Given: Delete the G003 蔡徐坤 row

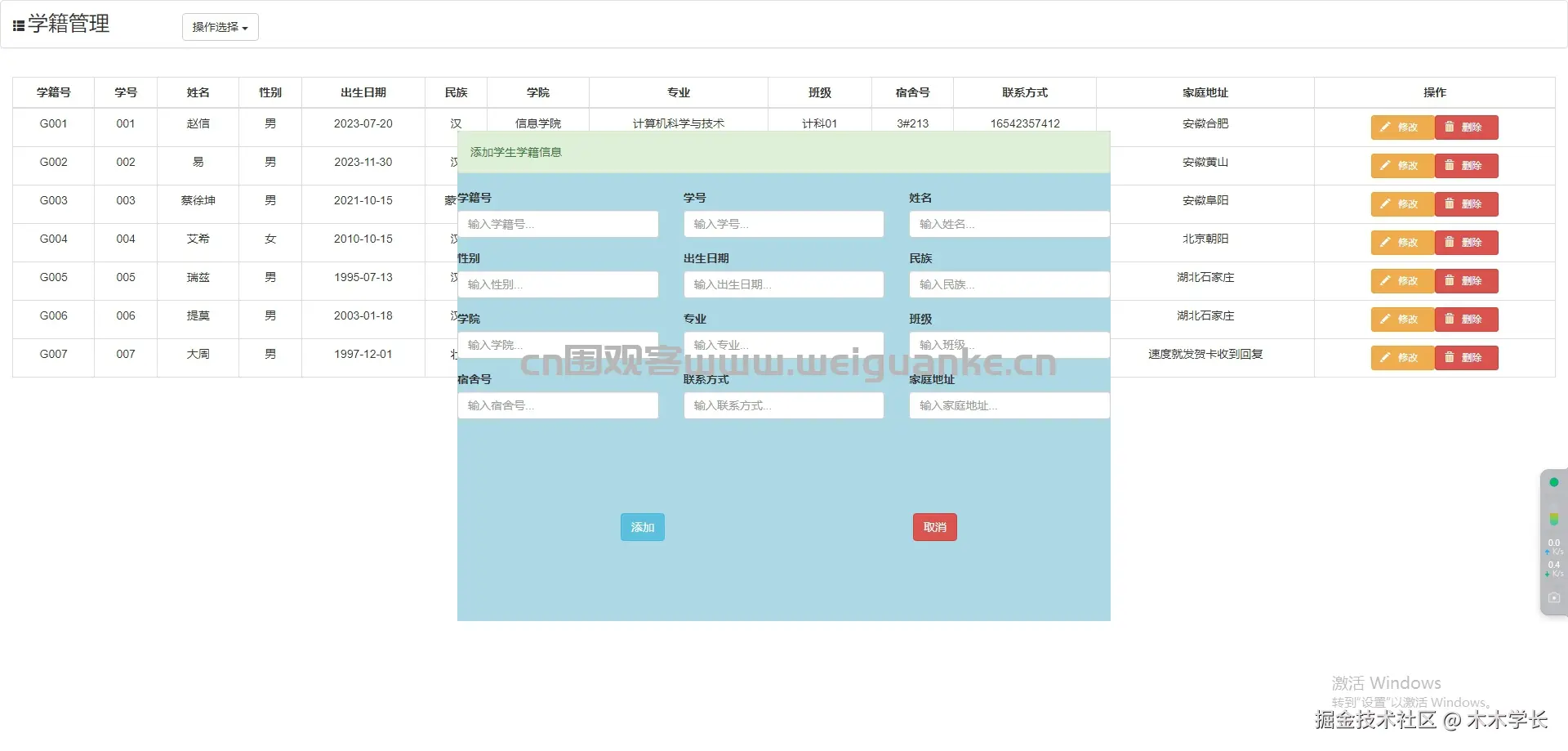Looking at the screenshot, I should (1466, 204).
